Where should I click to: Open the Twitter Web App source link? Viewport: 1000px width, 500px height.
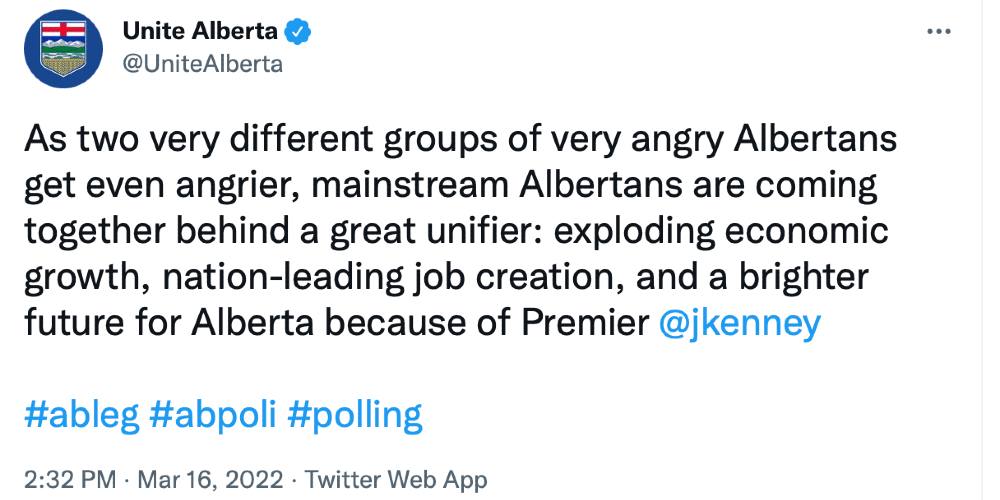(395, 479)
